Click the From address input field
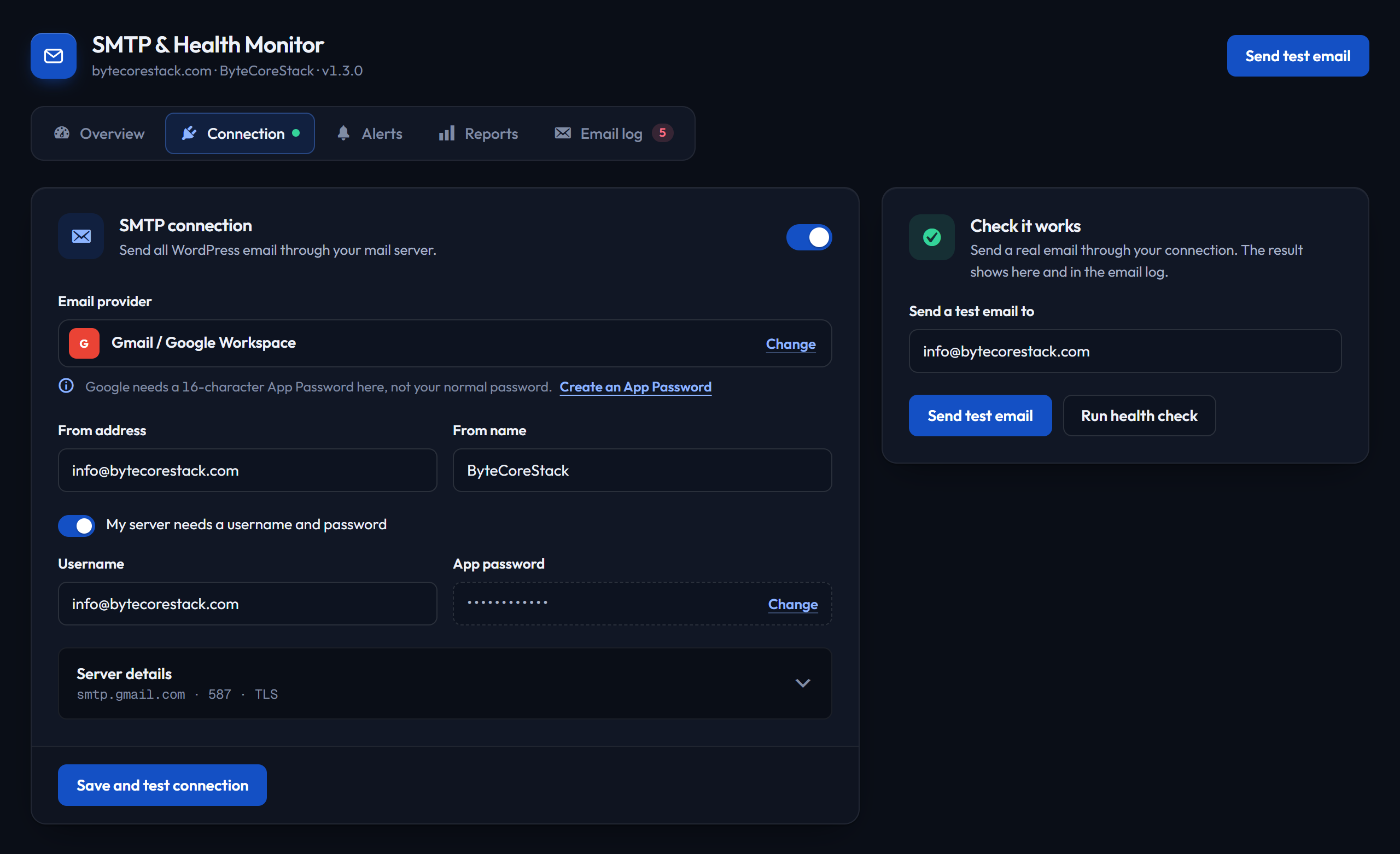 point(248,470)
